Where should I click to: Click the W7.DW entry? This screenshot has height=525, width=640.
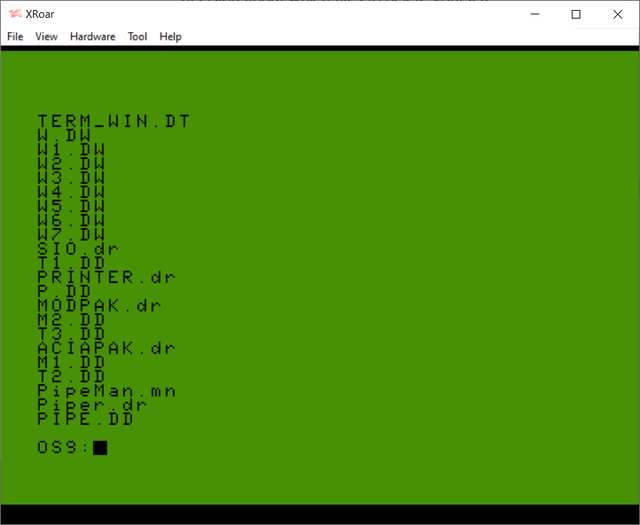[x=71, y=234]
